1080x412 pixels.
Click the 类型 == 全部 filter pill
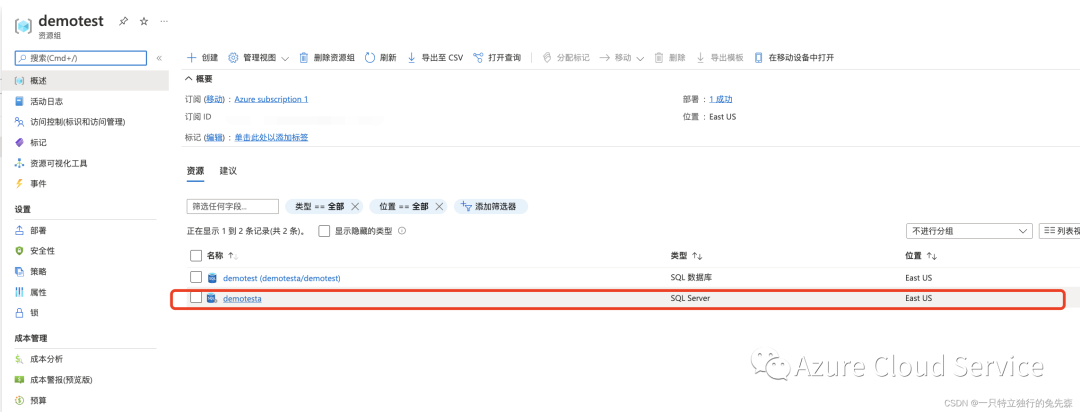pos(320,206)
